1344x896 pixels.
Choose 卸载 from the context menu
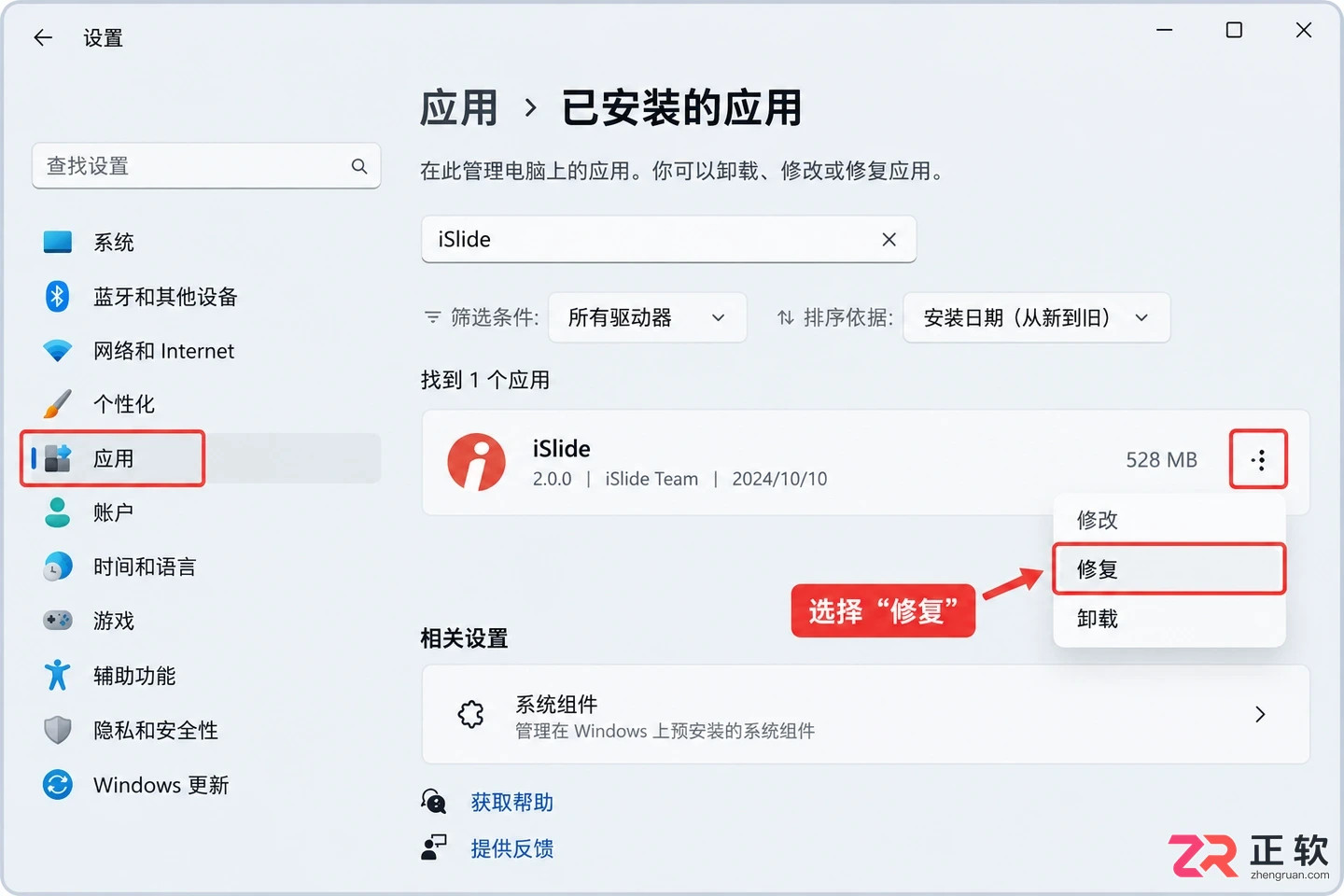tap(1169, 619)
